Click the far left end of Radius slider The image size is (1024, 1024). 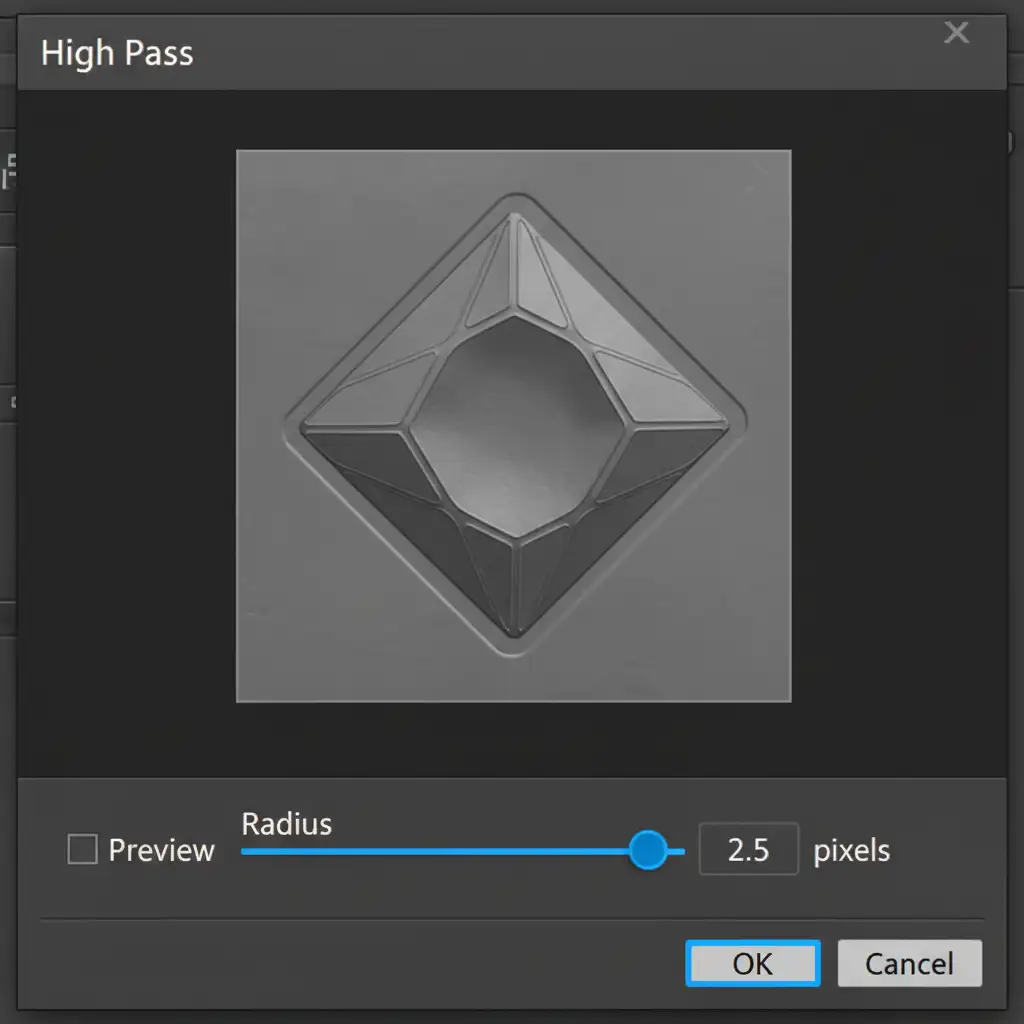(x=245, y=852)
